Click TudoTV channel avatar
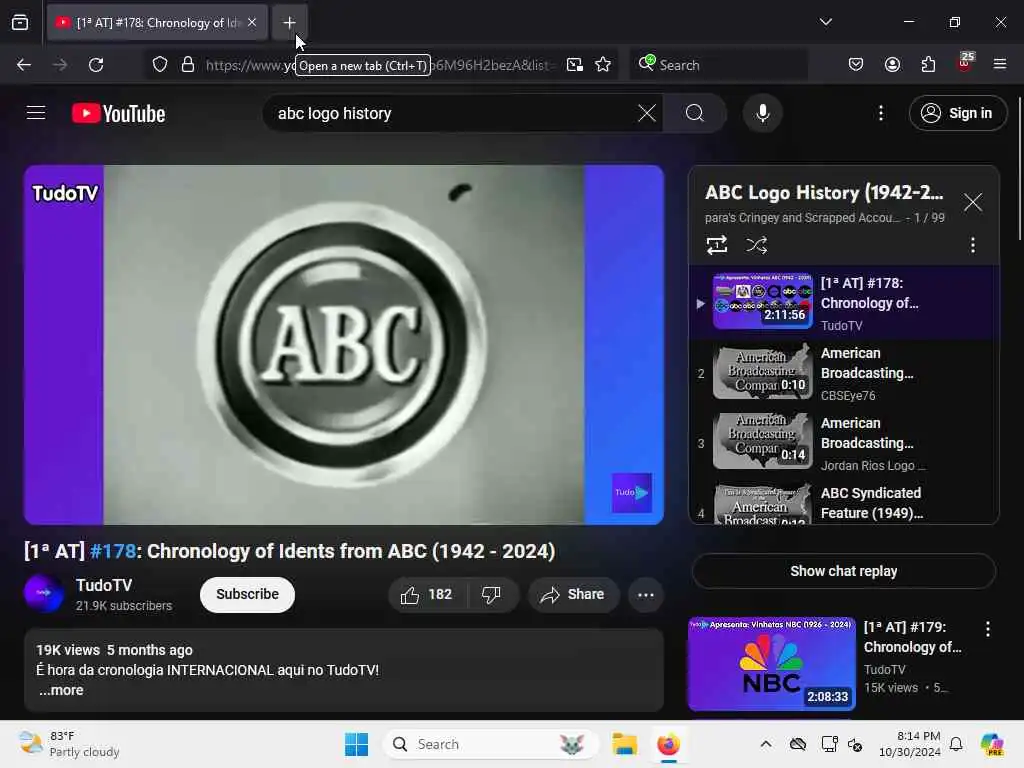 44,593
